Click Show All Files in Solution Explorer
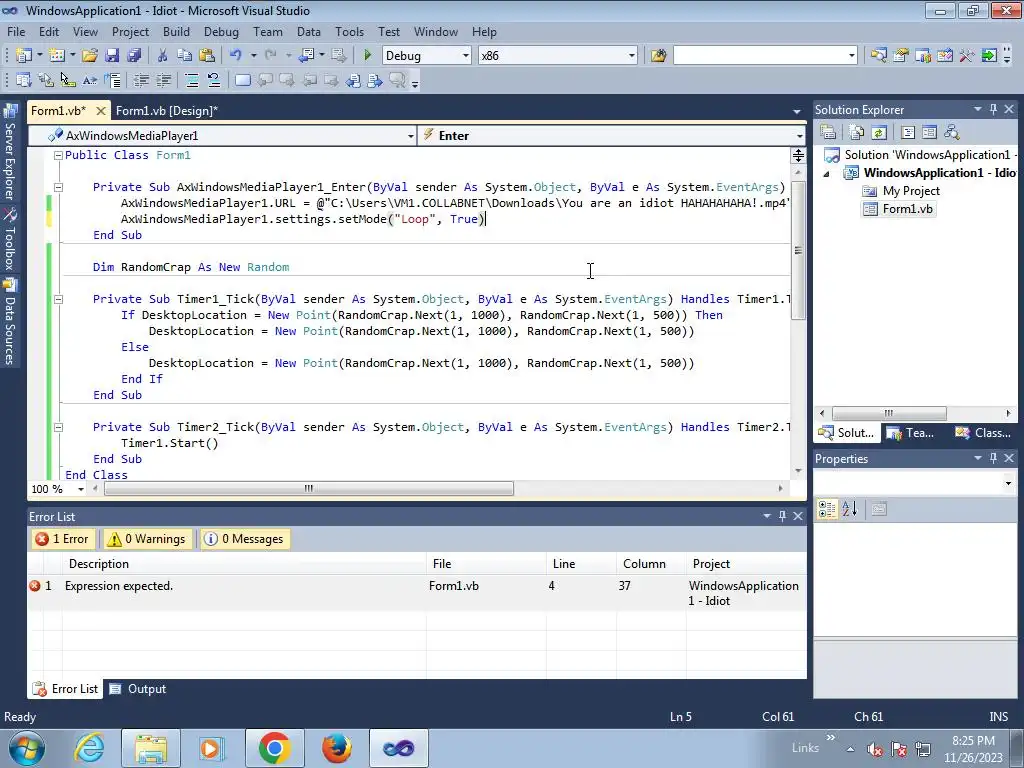The image size is (1024, 768). (x=857, y=133)
